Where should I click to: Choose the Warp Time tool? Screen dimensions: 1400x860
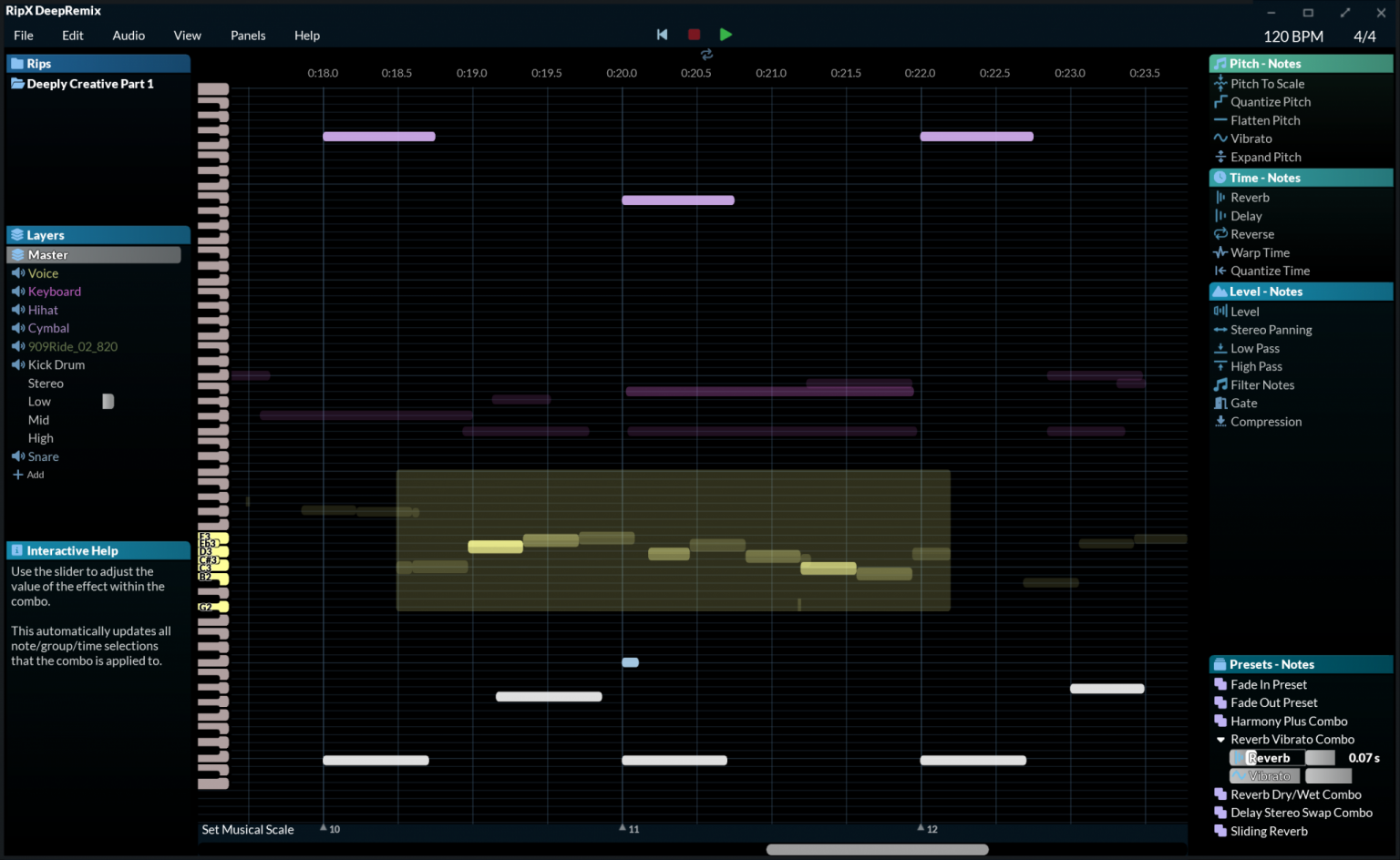1258,252
